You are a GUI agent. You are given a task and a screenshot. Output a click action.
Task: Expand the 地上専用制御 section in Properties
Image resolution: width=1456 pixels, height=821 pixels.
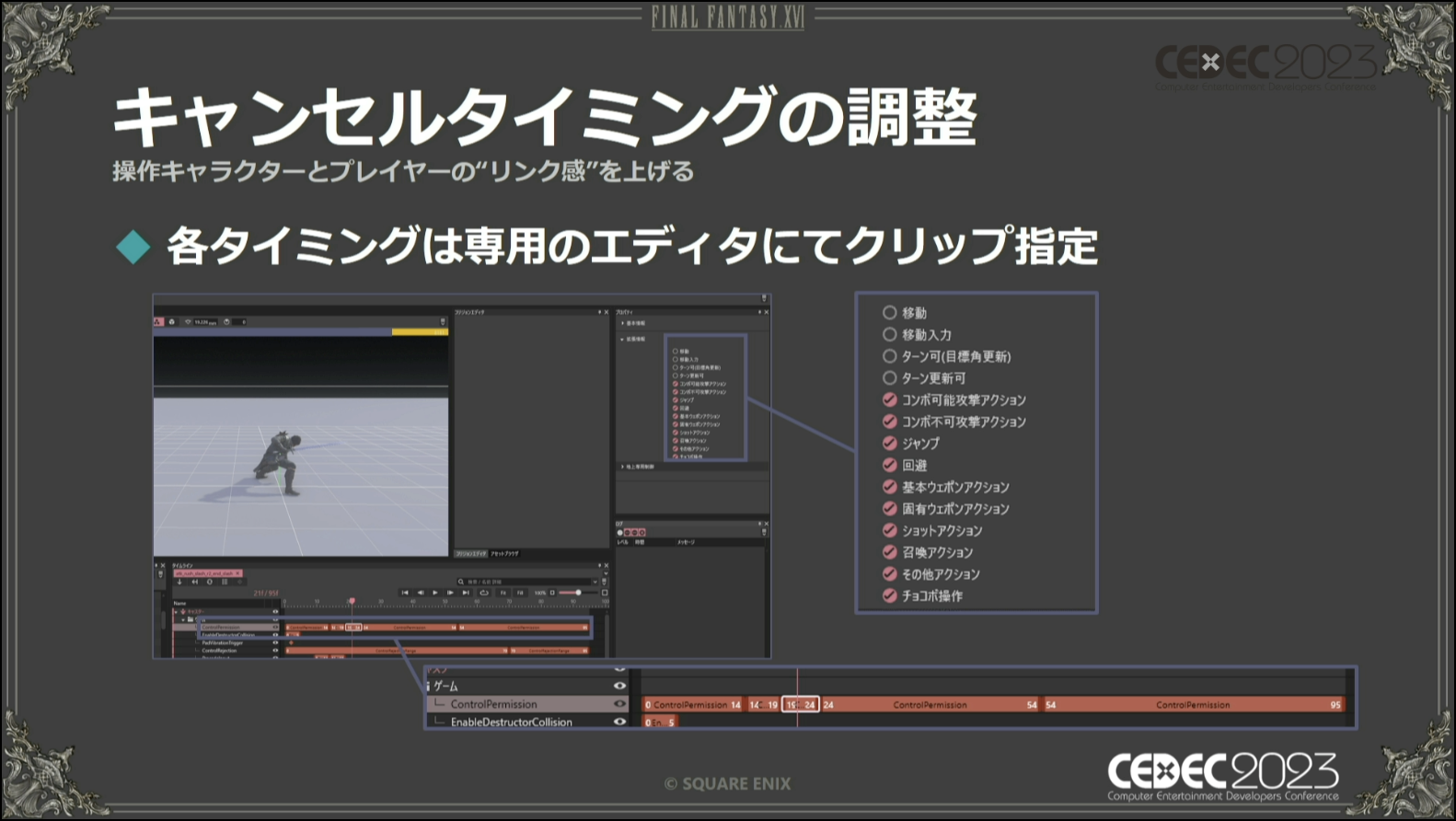622,467
